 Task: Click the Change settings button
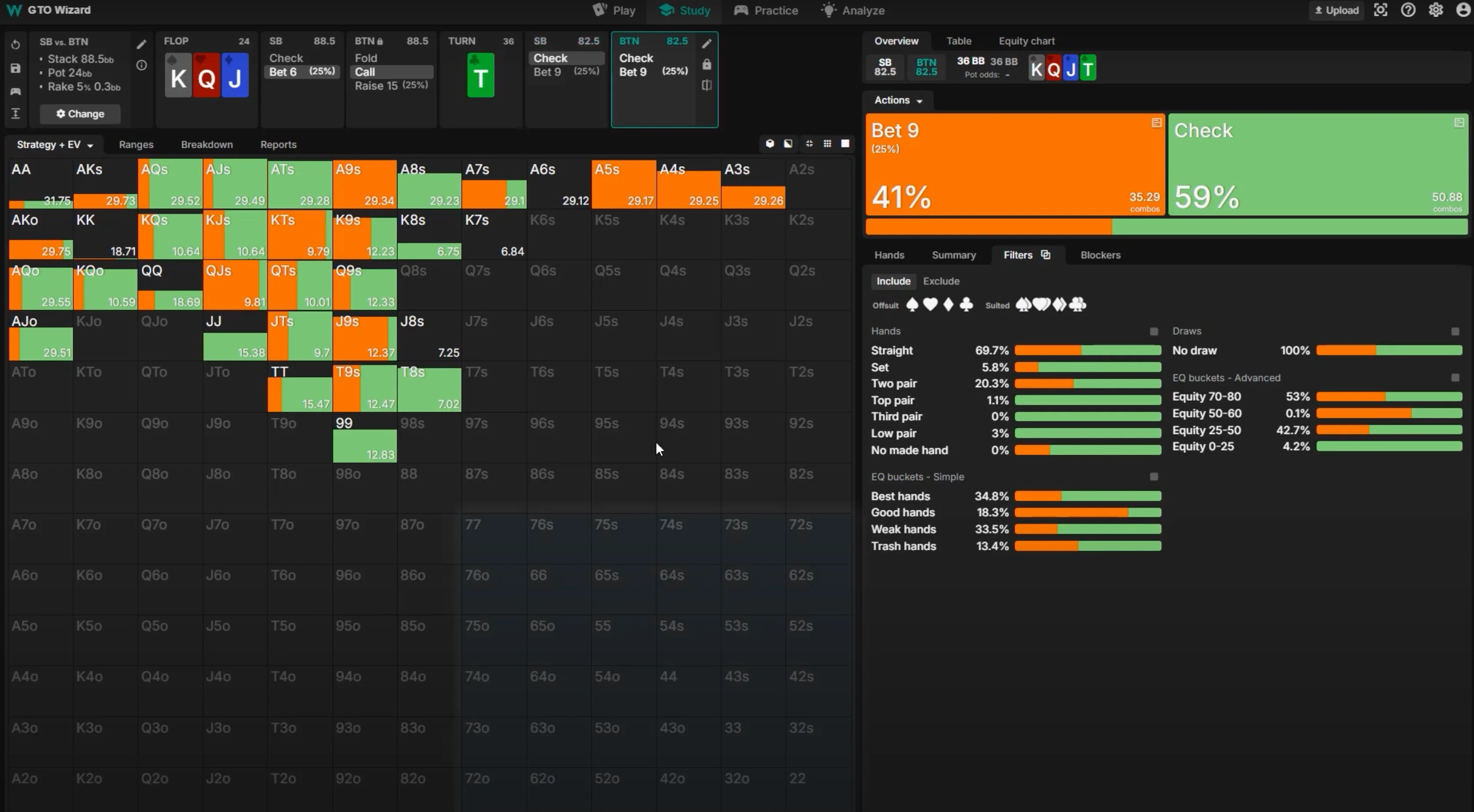pyautogui.click(x=80, y=114)
